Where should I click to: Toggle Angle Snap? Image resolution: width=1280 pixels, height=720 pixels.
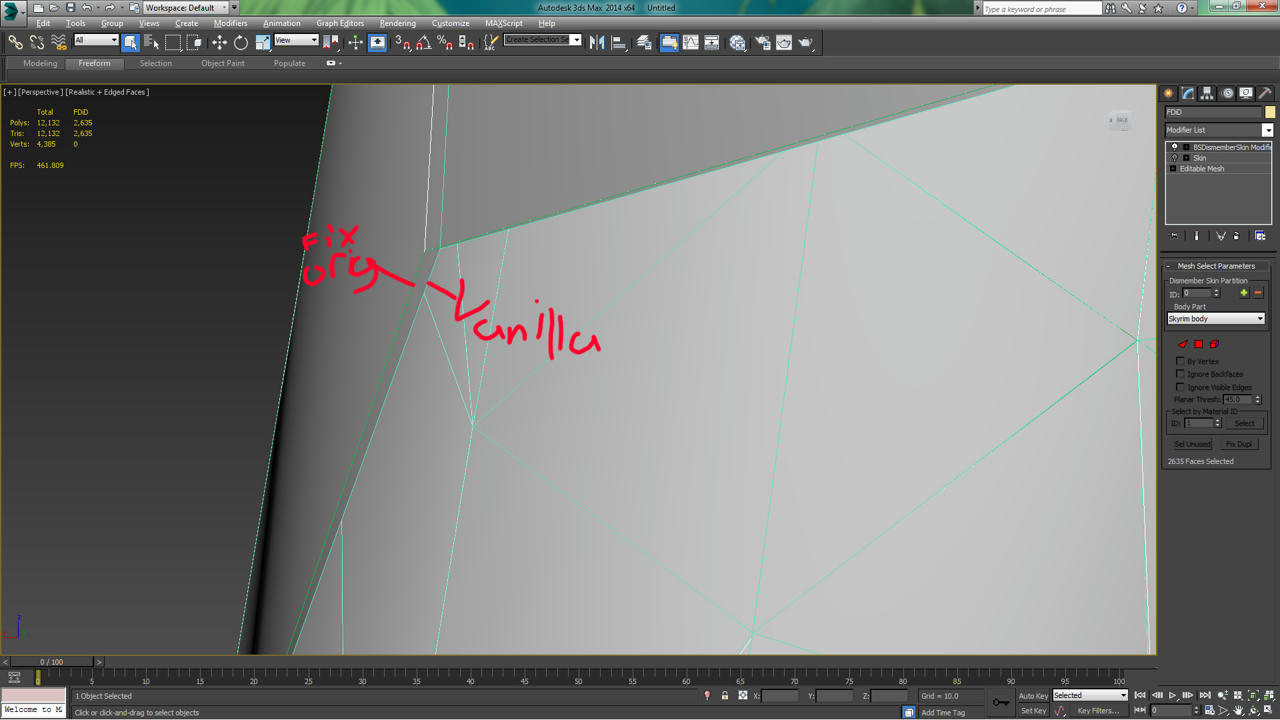[423, 42]
